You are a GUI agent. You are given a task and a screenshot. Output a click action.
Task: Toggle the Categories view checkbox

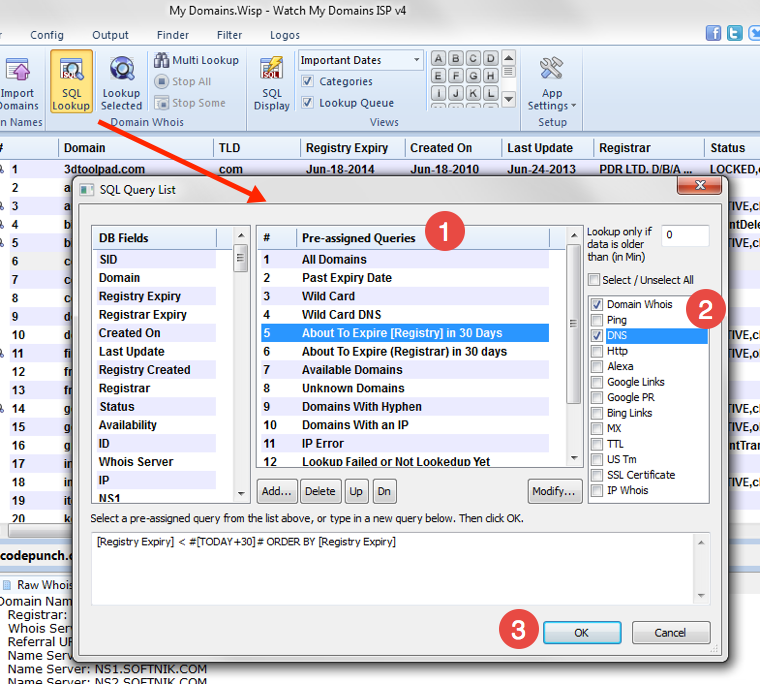point(307,81)
